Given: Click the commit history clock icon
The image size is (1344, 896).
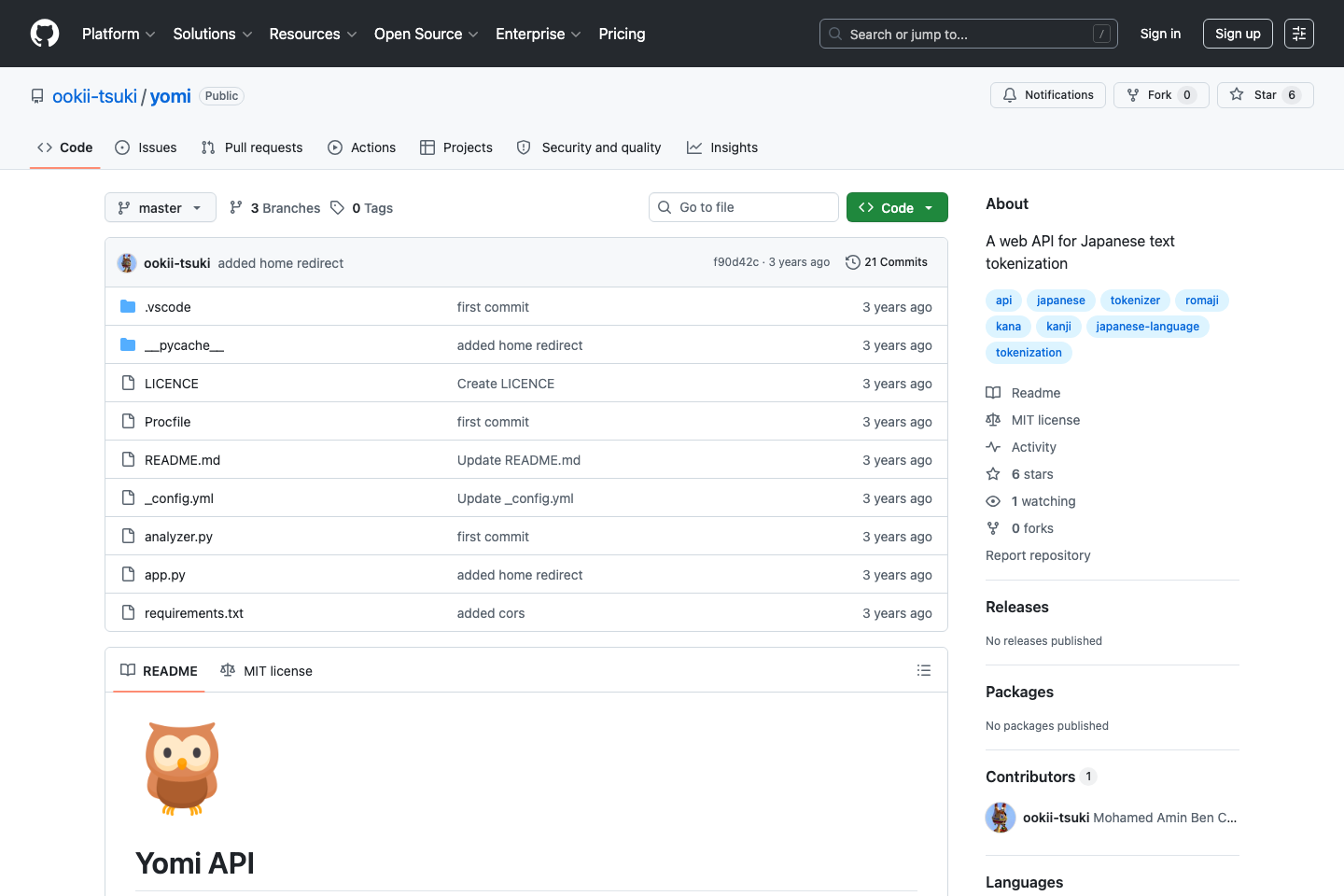Looking at the screenshot, I should tap(852, 262).
